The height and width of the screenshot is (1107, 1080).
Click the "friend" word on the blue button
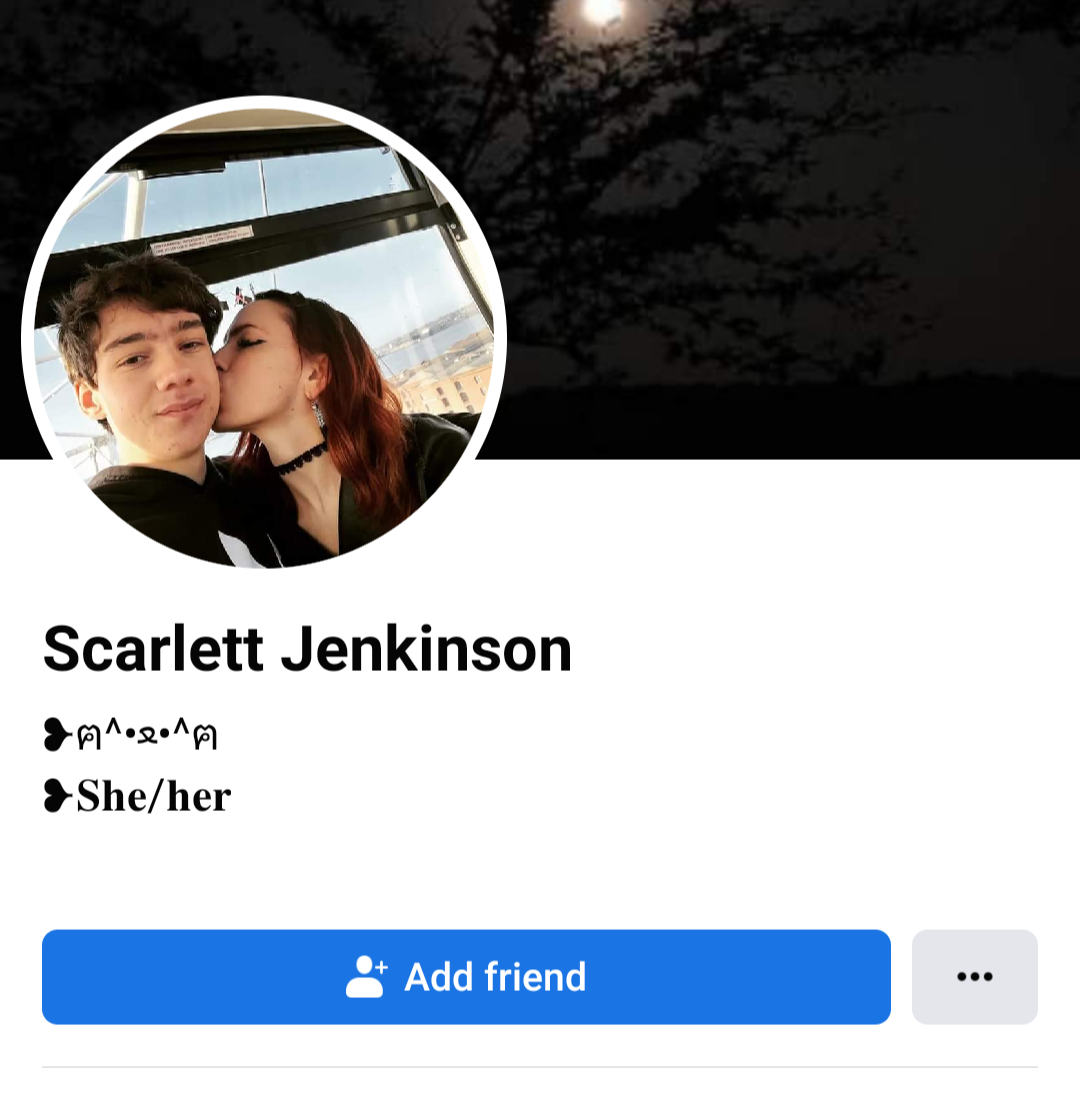(x=534, y=976)
